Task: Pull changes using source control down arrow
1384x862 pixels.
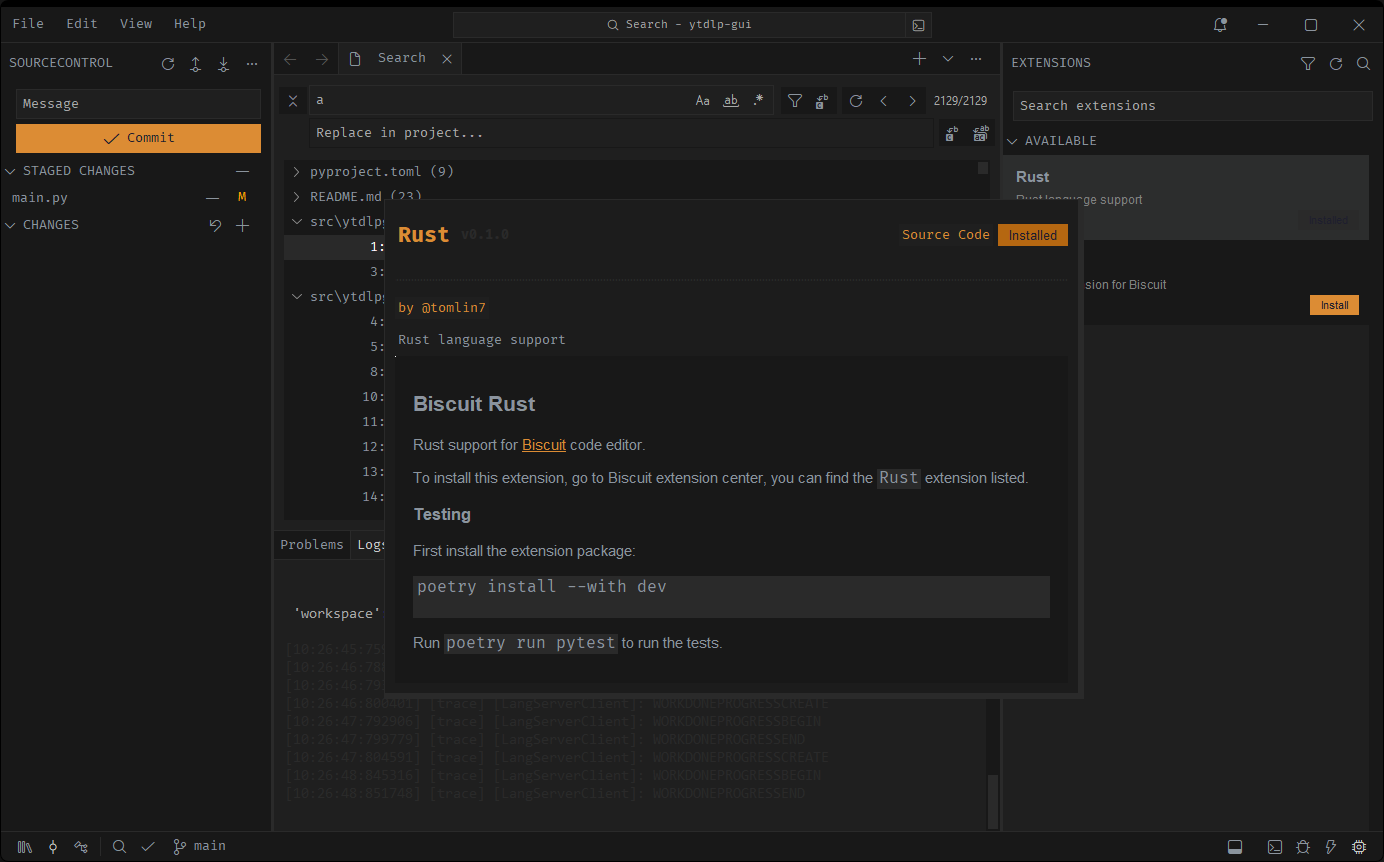Action: click(x=224, y=64)
